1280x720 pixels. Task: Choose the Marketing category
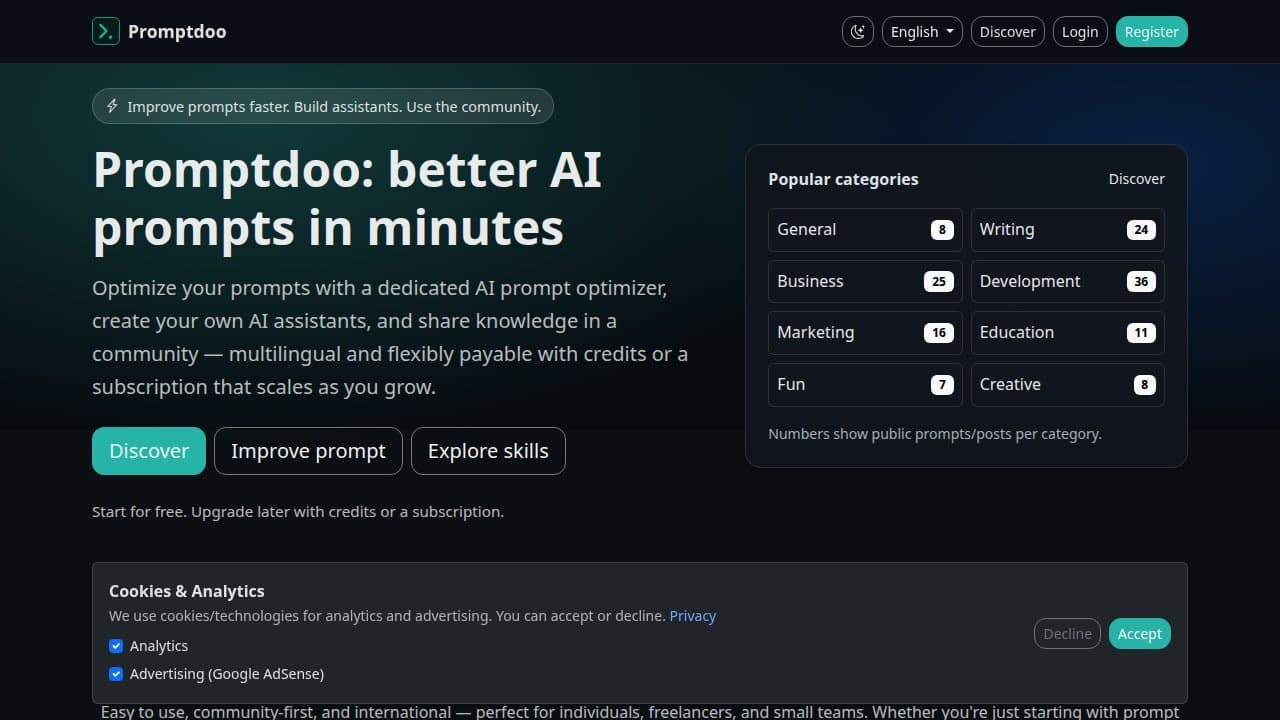[x=865, y=333]
